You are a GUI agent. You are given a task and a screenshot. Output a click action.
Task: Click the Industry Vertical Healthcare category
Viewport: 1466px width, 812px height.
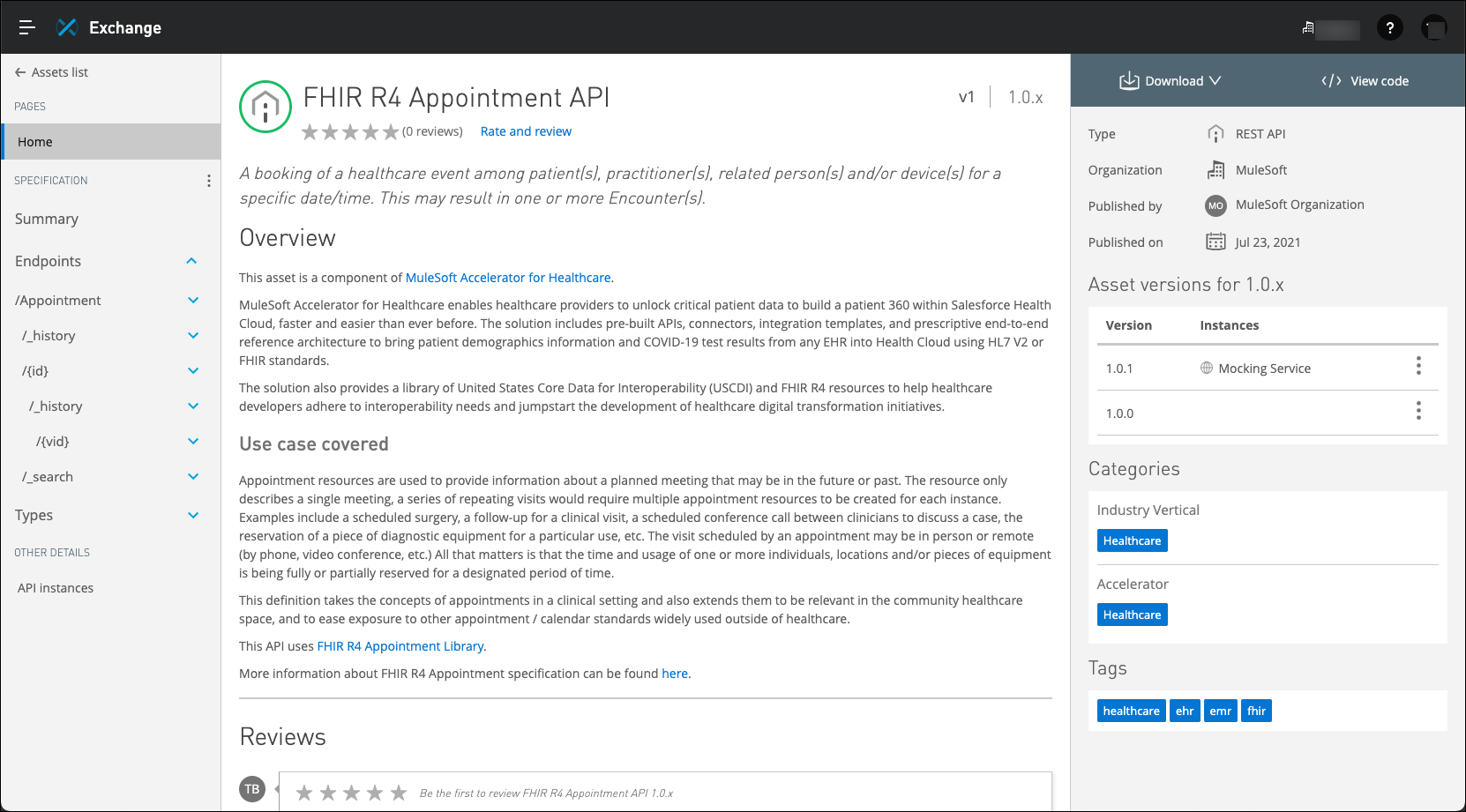[1132, 540]
